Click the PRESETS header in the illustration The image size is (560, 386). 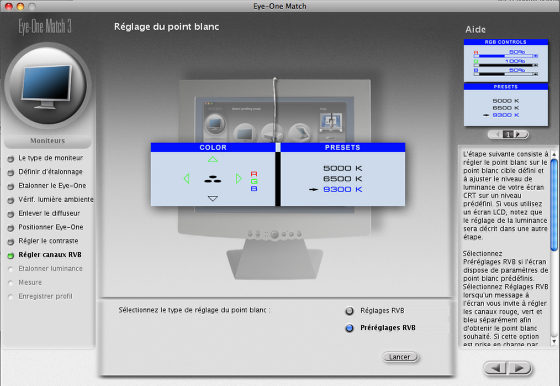(343, 147)
